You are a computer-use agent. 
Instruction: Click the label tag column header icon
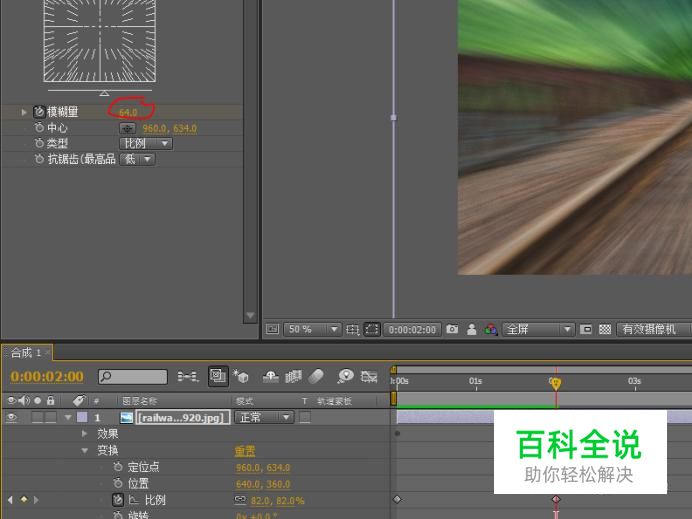point(79,401)
